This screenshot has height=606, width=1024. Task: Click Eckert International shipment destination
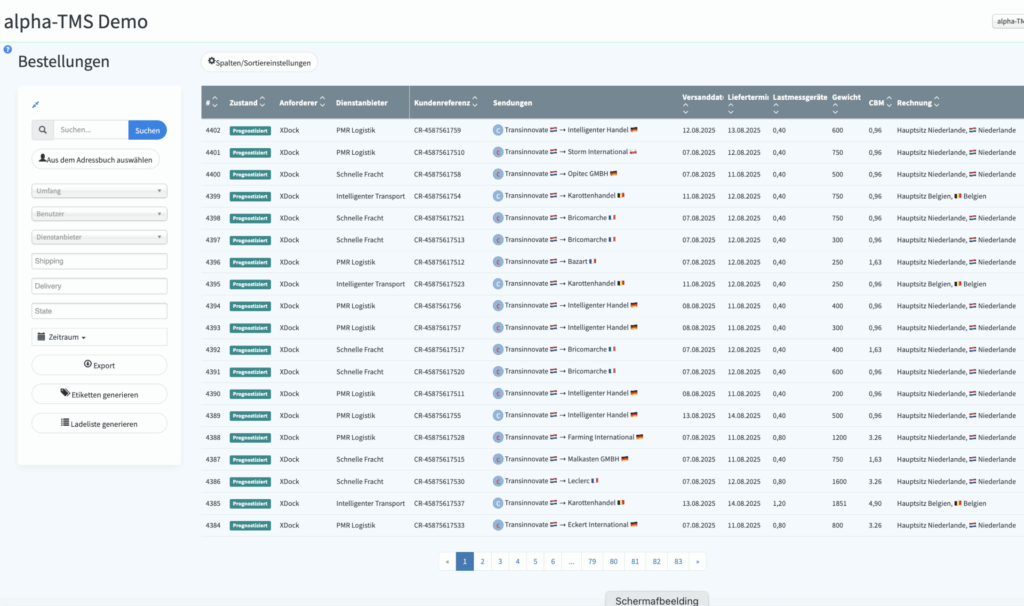(x=598, y=525)
